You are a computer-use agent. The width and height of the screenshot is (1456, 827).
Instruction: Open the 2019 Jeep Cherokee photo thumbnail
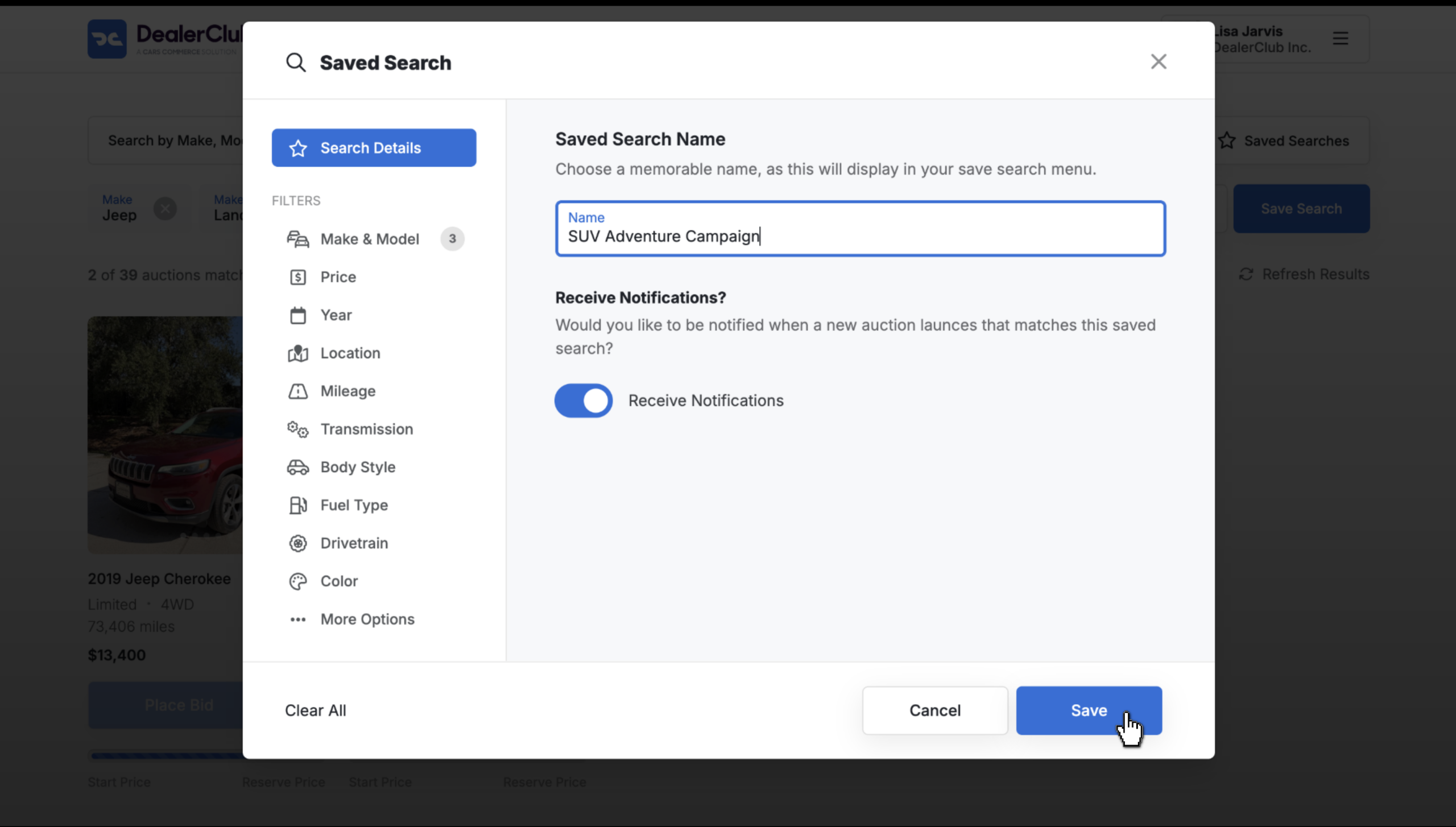pyautogui.click(x=165, y=435)
